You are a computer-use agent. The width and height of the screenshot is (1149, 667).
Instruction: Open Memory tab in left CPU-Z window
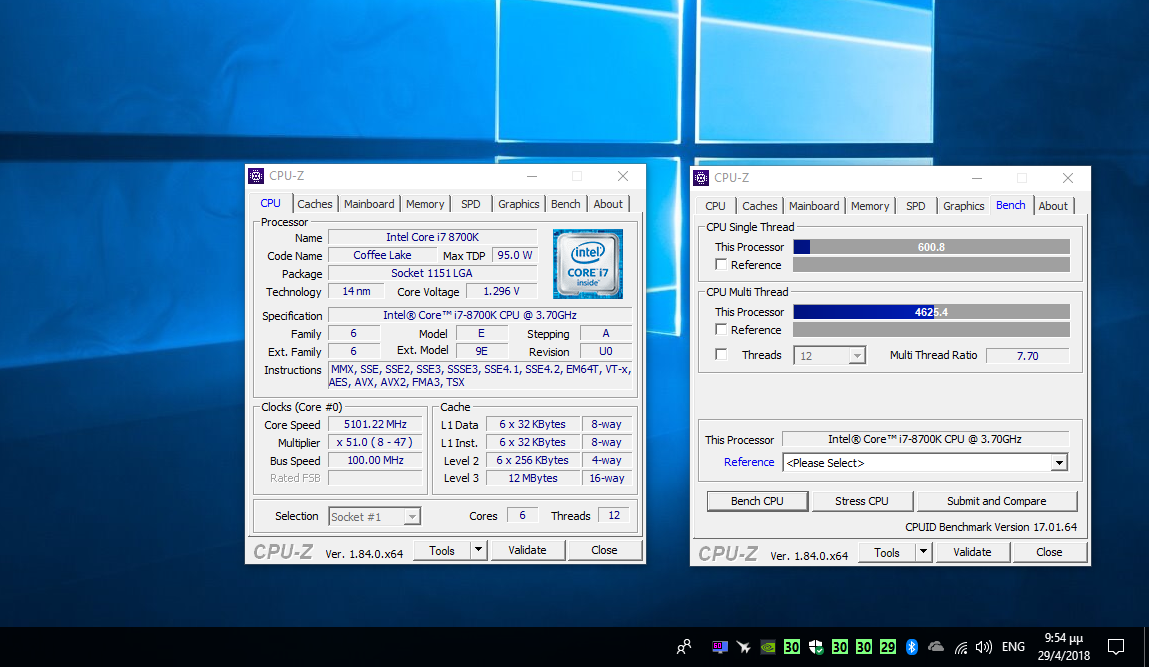pos(425,204)
